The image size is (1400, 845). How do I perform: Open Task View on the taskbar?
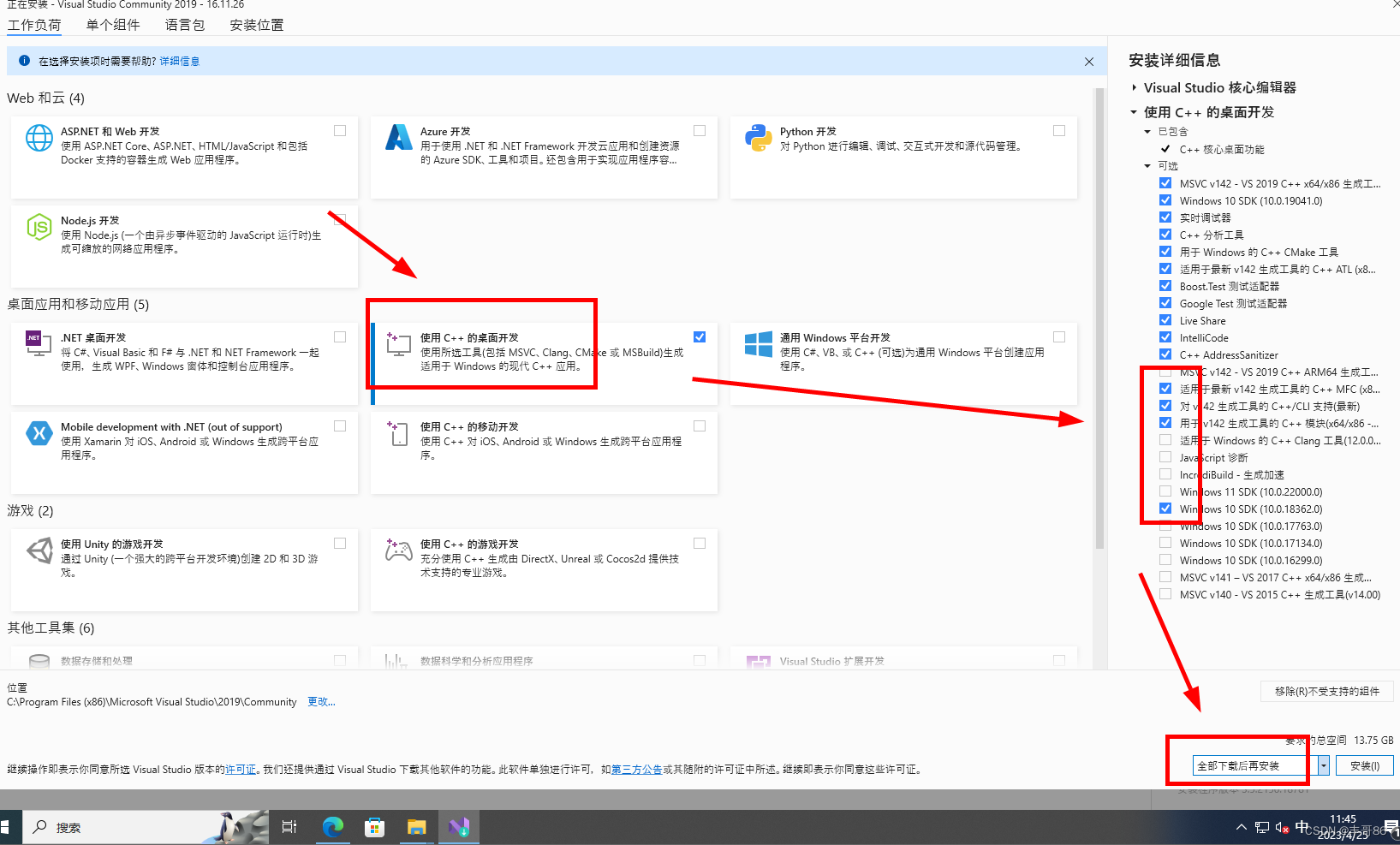tap(289, 827)
